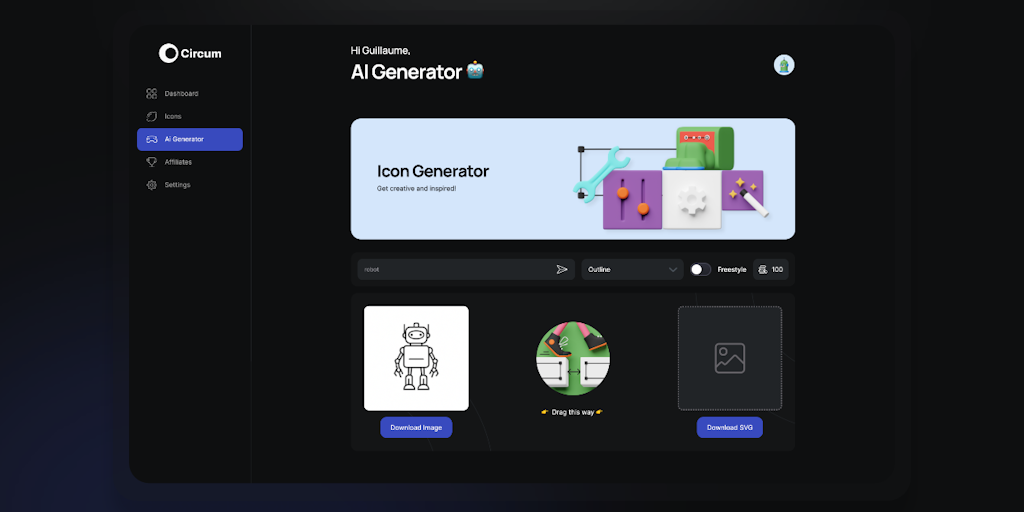Select AI Generator in sidebar

coord(189,139)
